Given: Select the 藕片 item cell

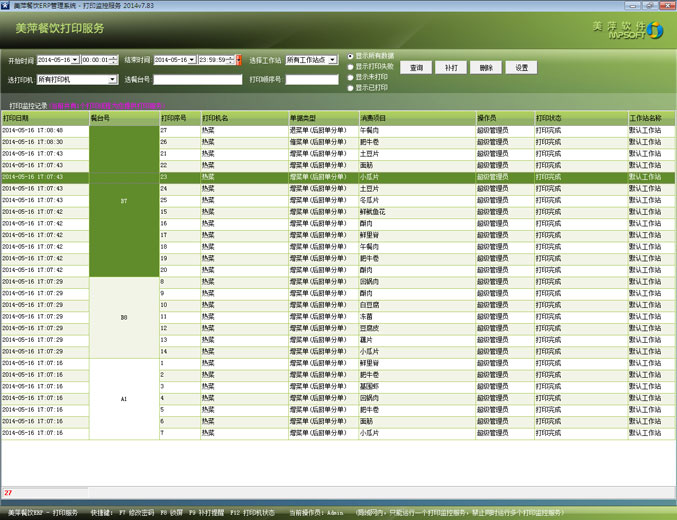Looking at the screenshot, I should pos(417,340).
